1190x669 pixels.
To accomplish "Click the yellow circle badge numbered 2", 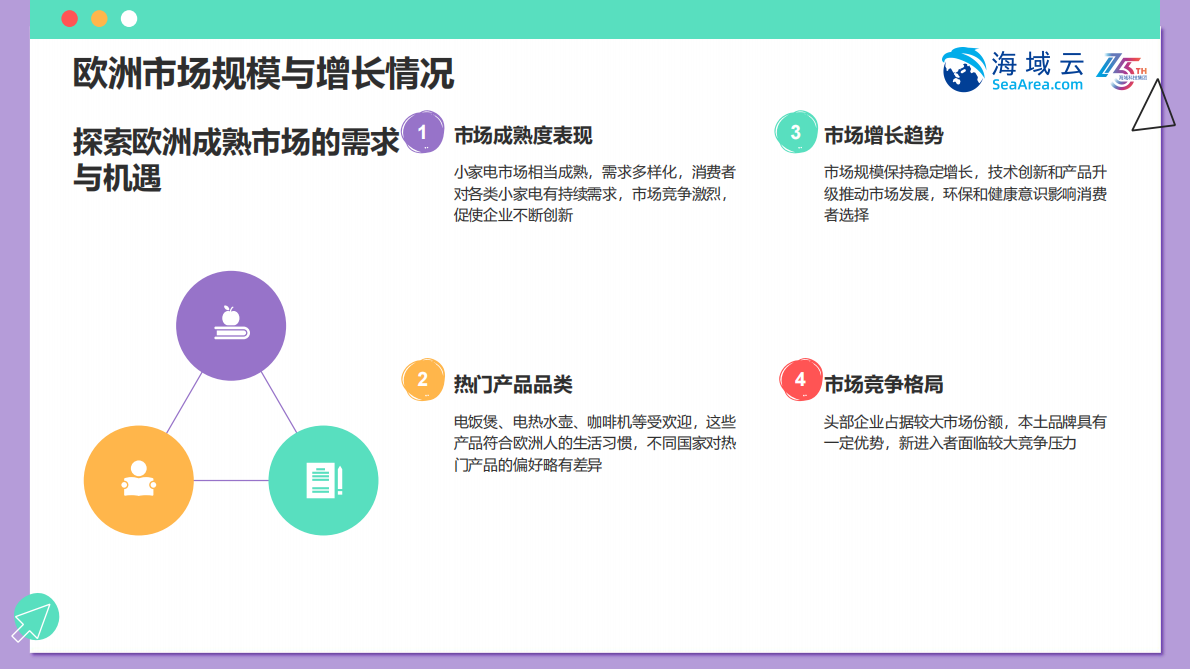I will pyautogui.click(x=422, y=381).
